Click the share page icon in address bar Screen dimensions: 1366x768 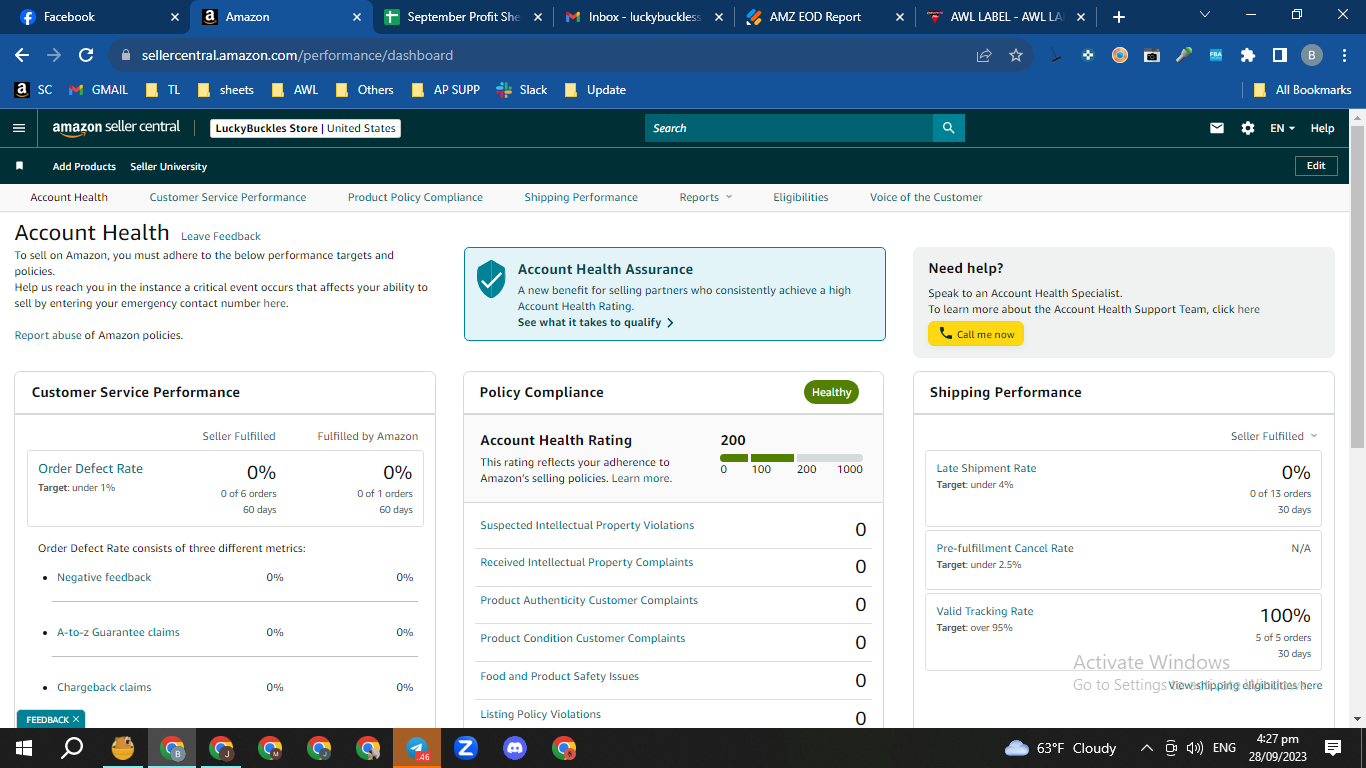point(984,55)
